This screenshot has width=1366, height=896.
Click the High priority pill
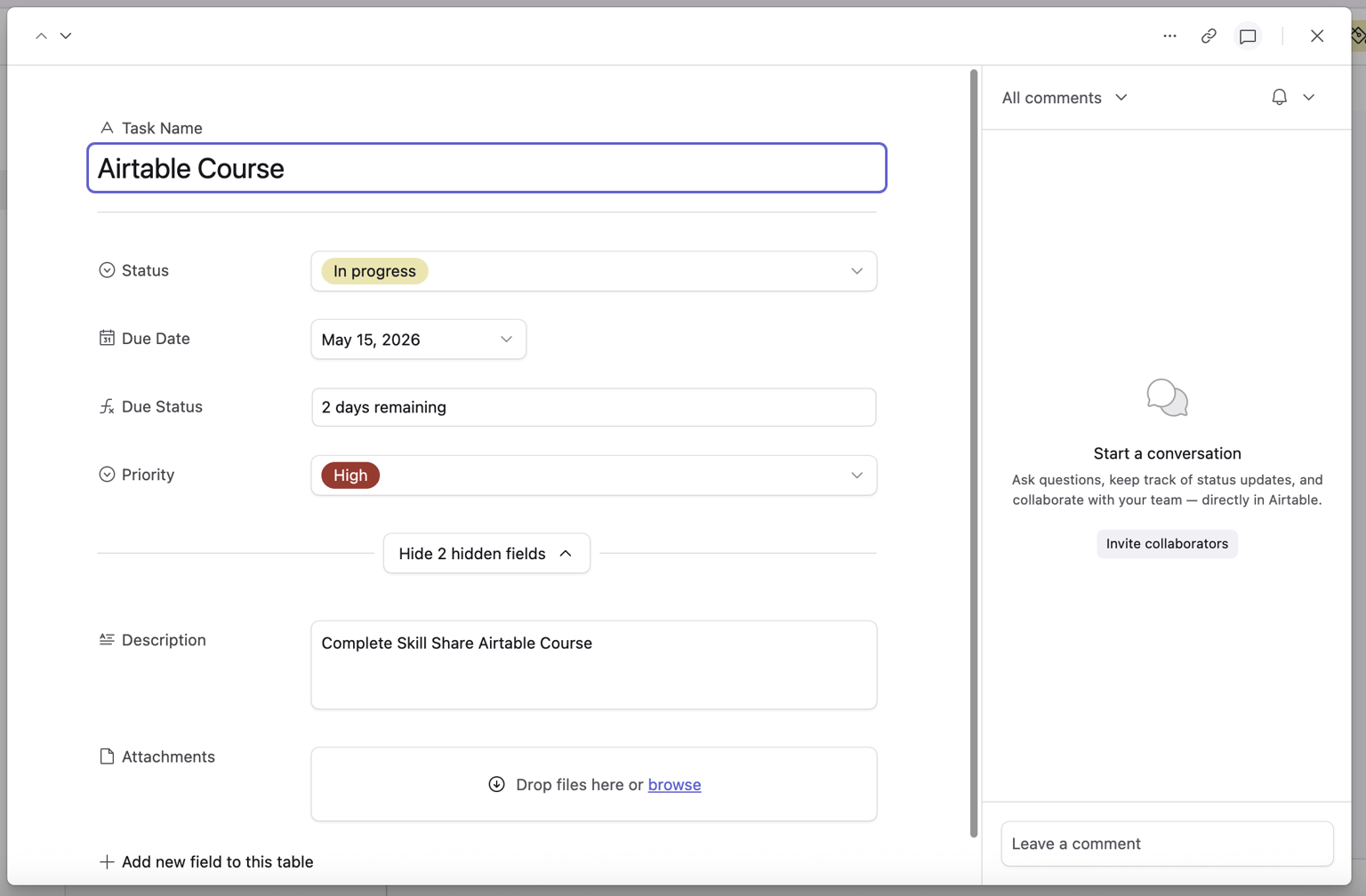point(350,476)
